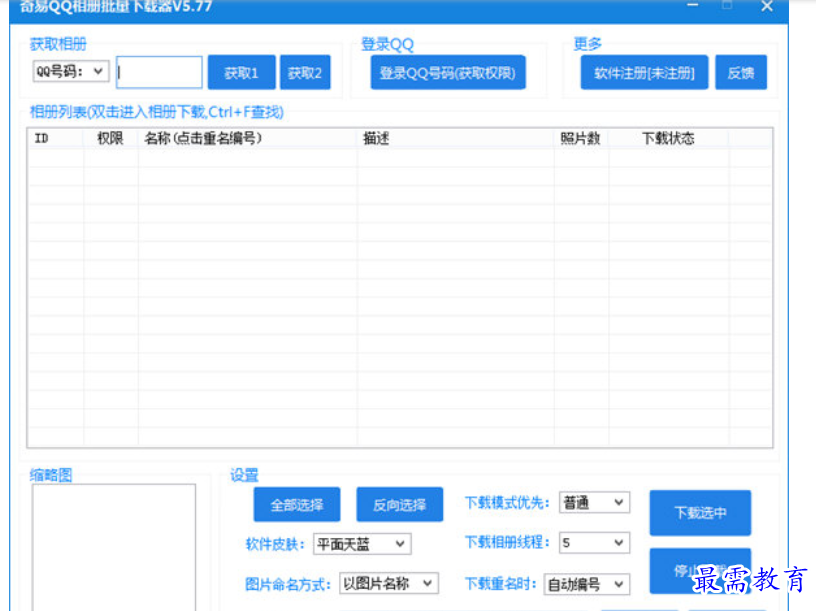
Task: Click the 权限 column header
Action: (x=110, y=138)
